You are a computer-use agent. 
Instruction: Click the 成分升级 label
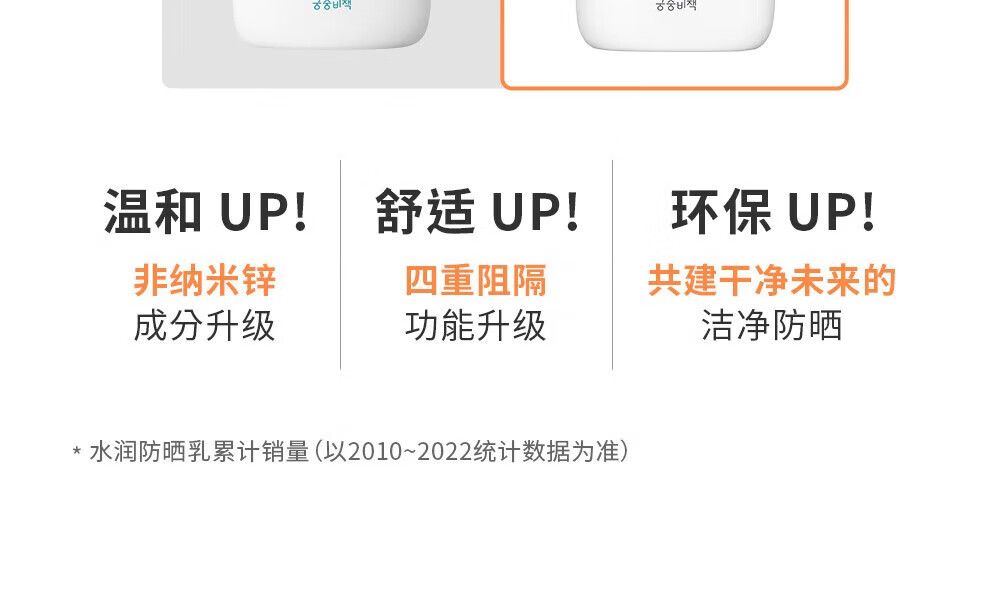click(205, 325)
